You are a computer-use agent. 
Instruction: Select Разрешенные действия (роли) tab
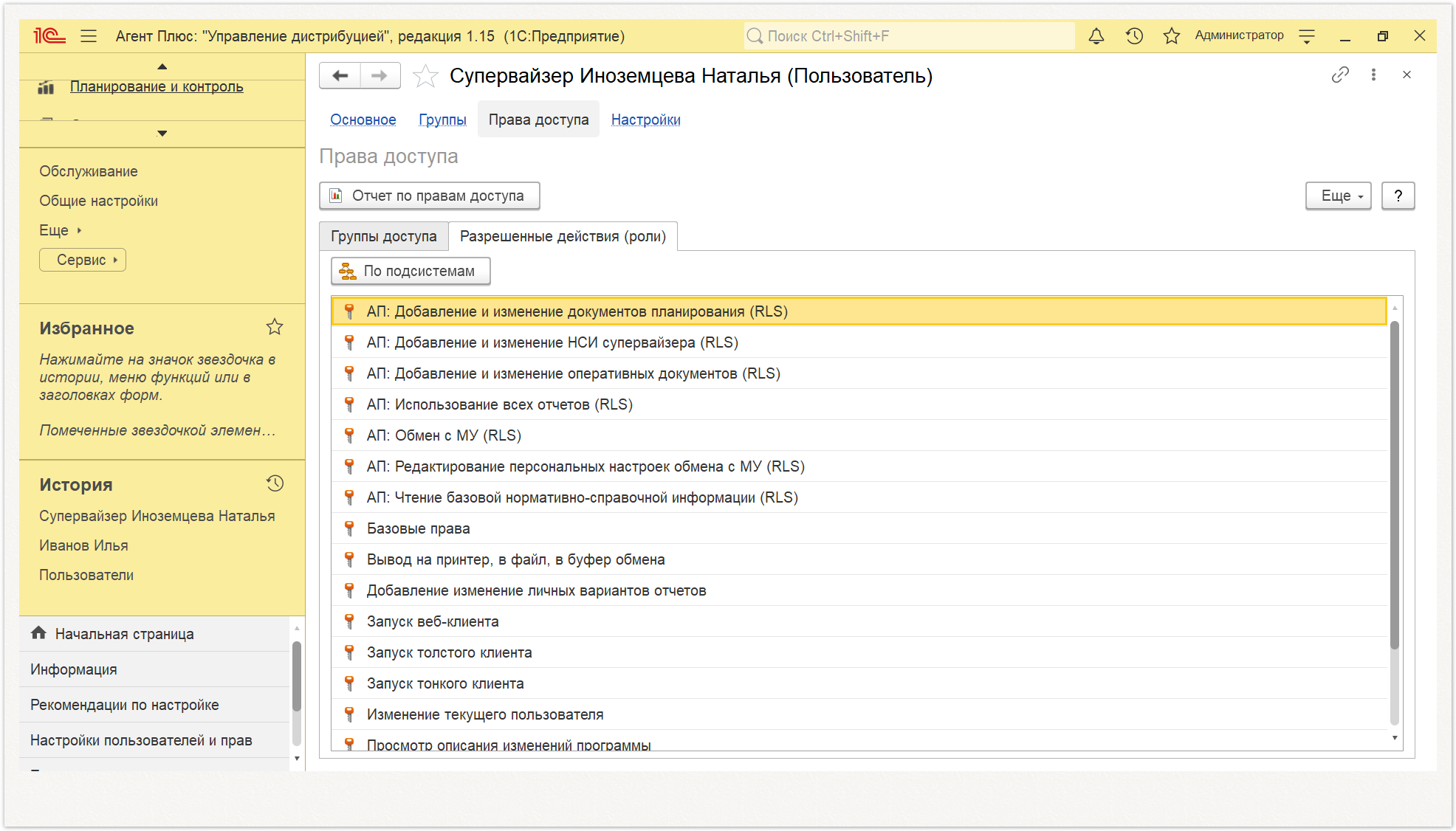pos(563,236)
